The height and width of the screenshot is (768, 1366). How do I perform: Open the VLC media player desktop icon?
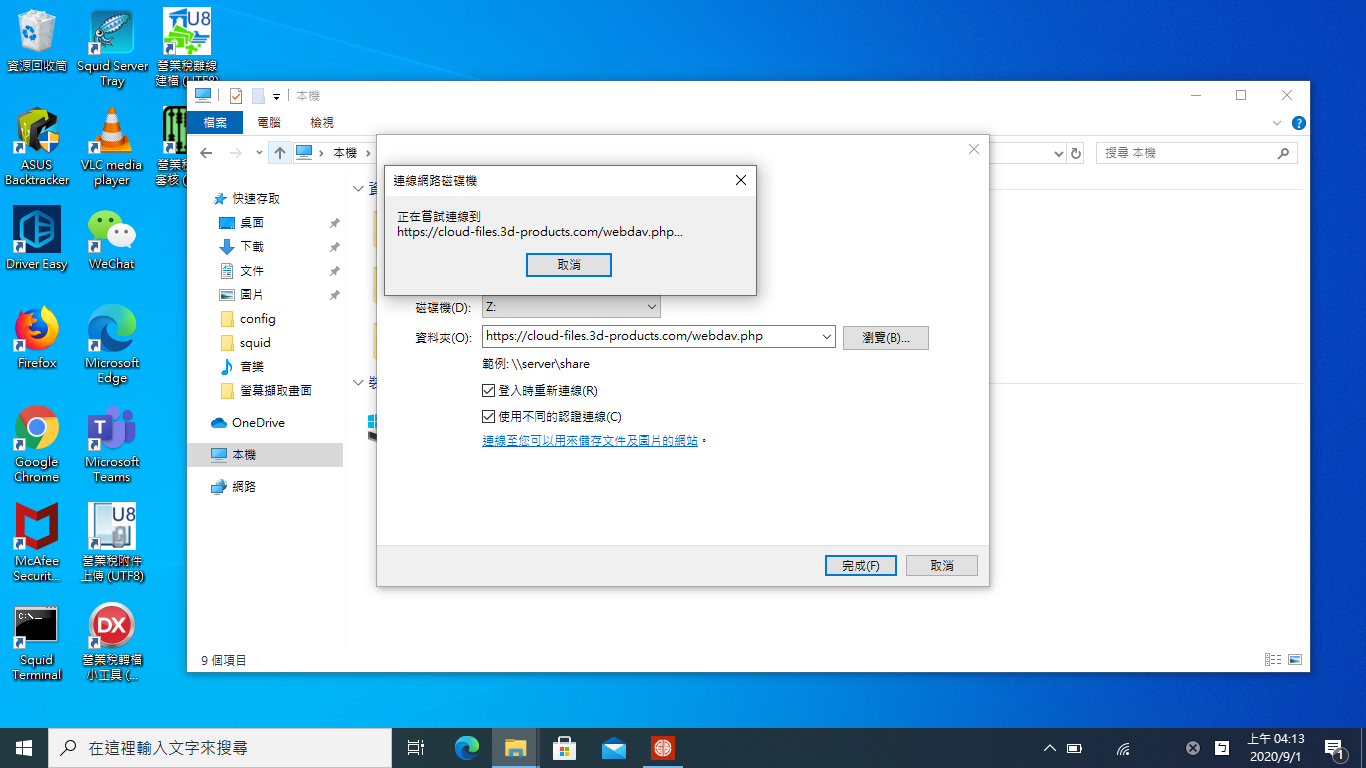pos(112,134)
